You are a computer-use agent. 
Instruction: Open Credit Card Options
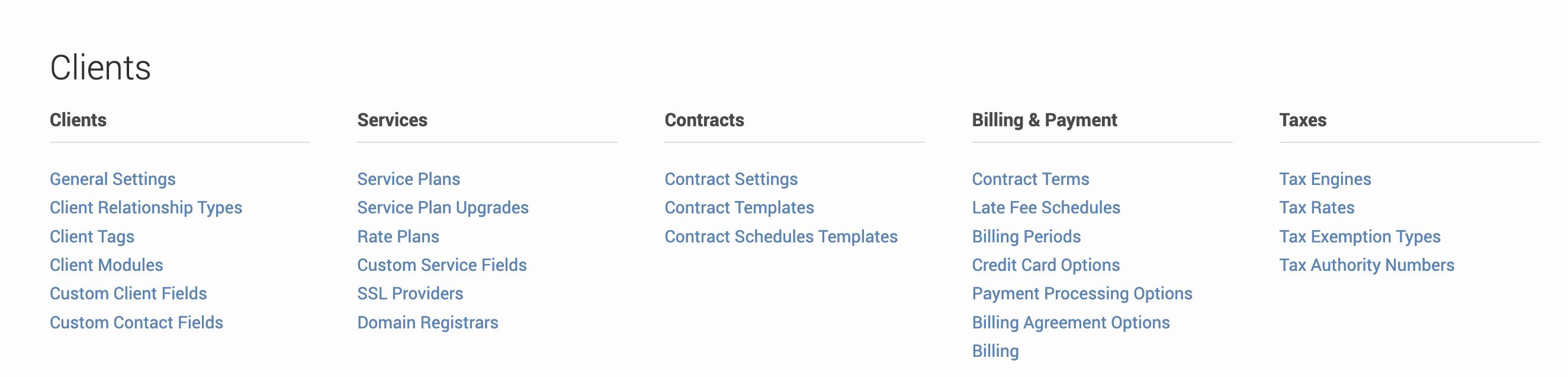(1045, 265)
